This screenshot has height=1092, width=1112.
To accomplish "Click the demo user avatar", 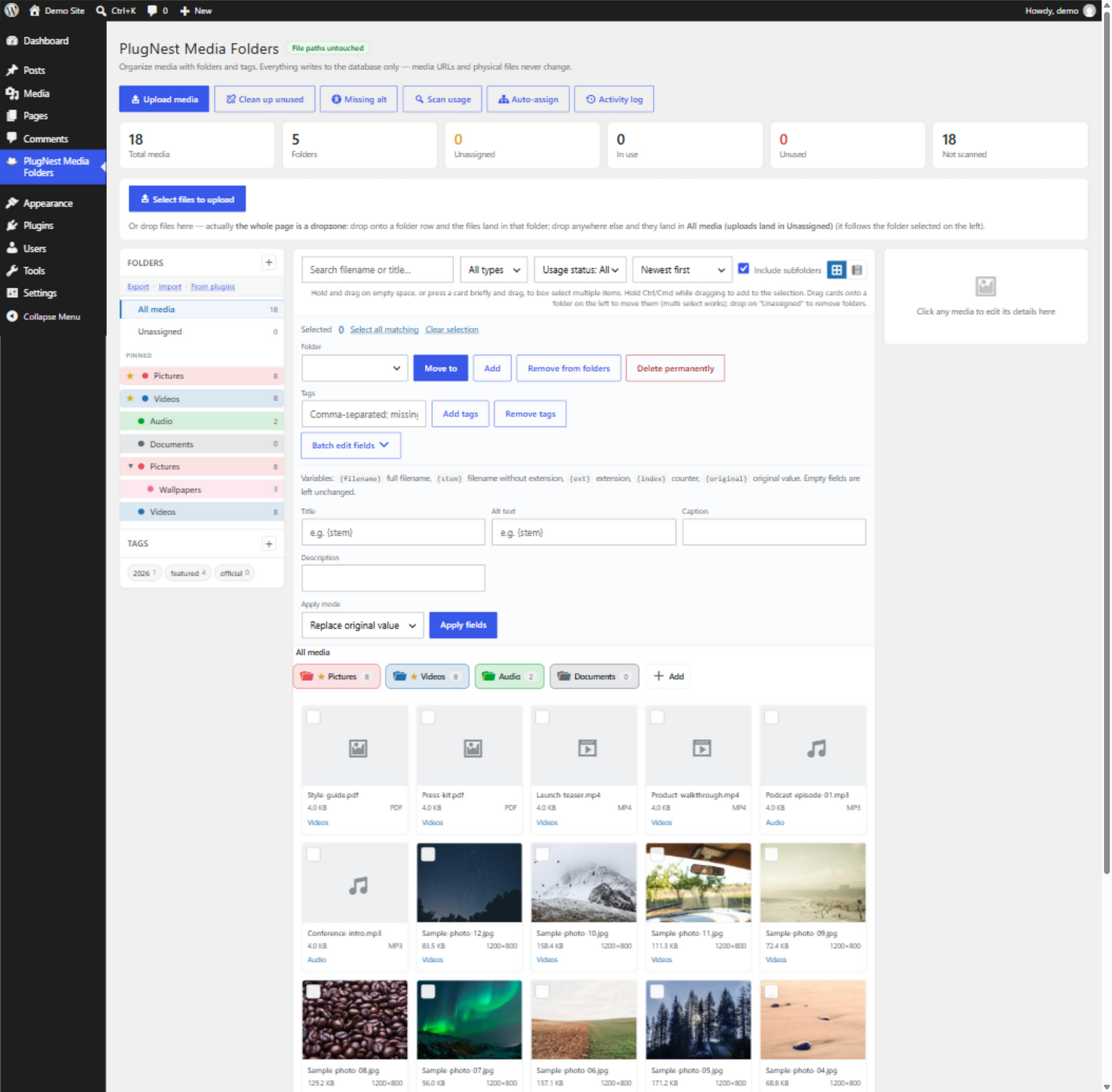I will click(1089, 11).
